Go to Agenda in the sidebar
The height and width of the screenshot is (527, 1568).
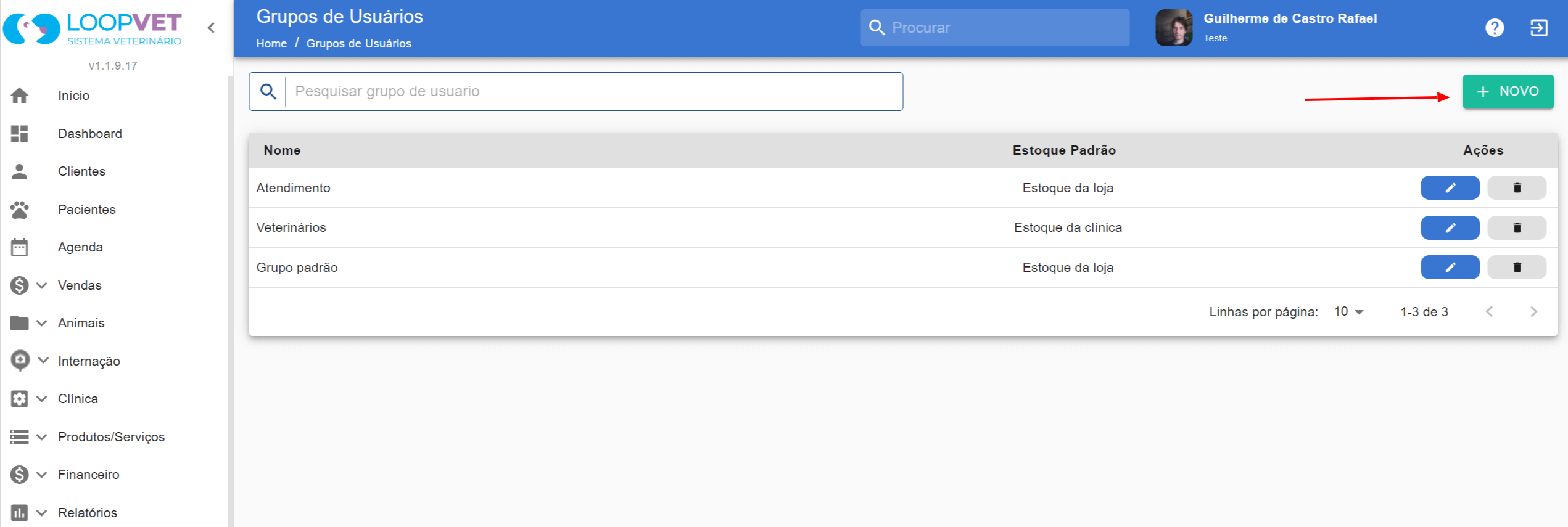click(80, 247)
